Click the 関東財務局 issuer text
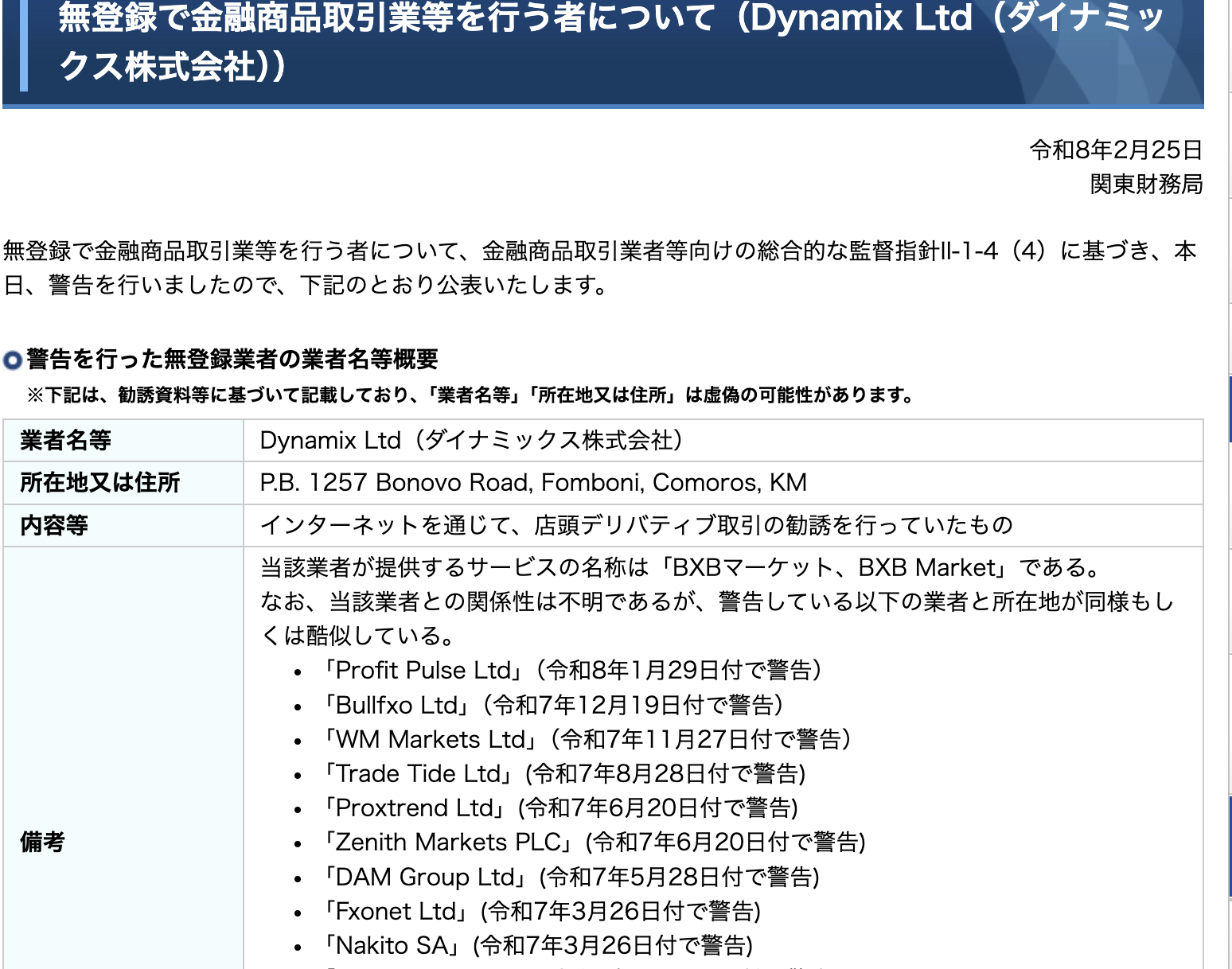The width and height of the screenshot is (1232, 969). pos(1145,184)
